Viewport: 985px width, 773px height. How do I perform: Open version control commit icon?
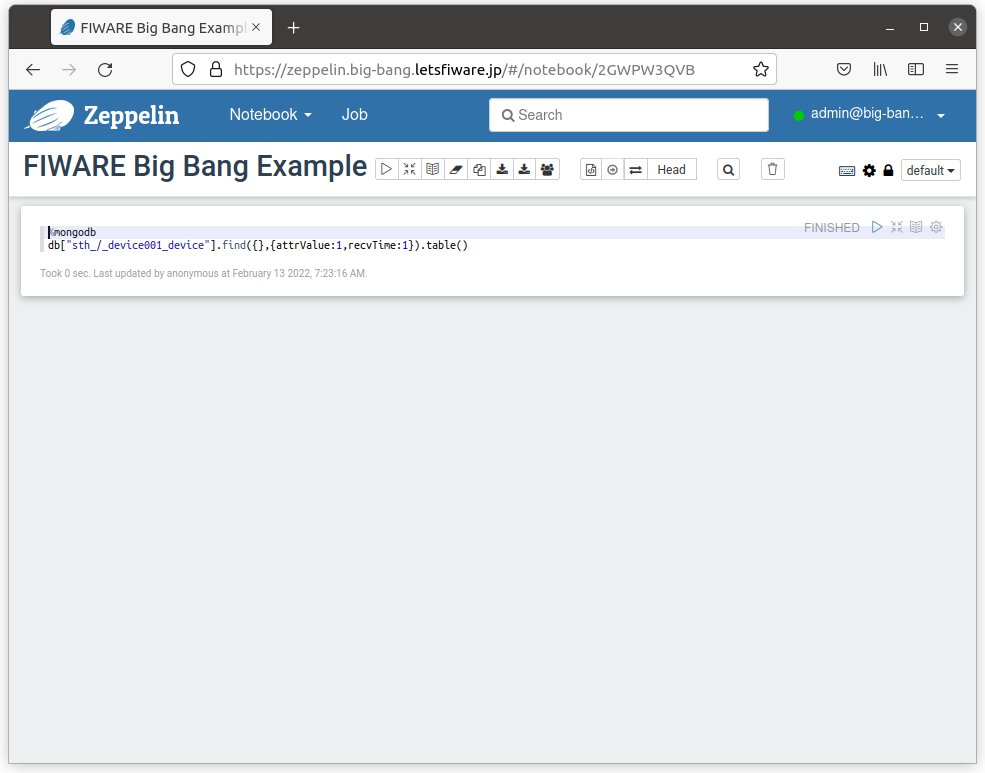click(590, 170)
